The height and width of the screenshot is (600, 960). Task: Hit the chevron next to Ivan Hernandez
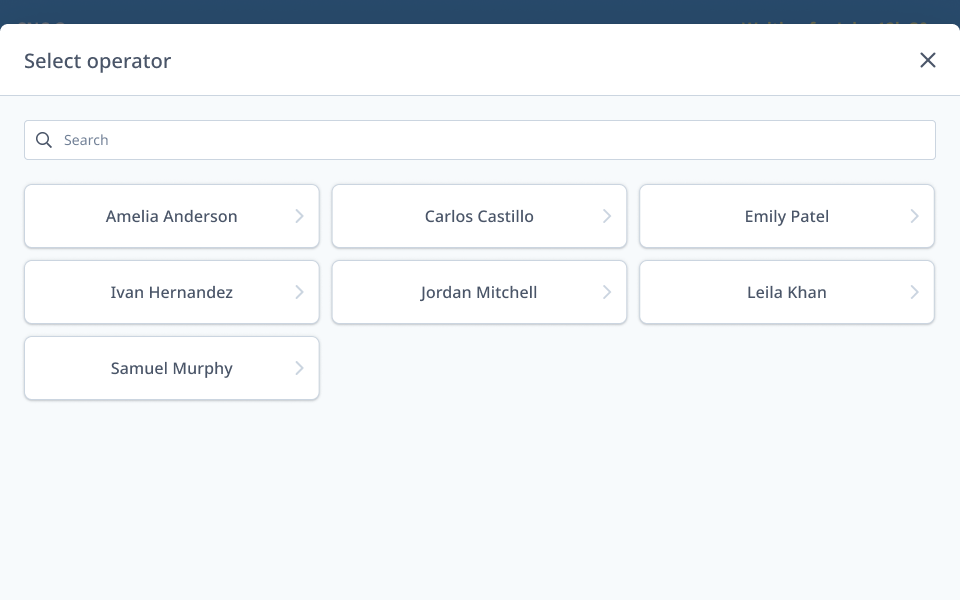point(299,292)
